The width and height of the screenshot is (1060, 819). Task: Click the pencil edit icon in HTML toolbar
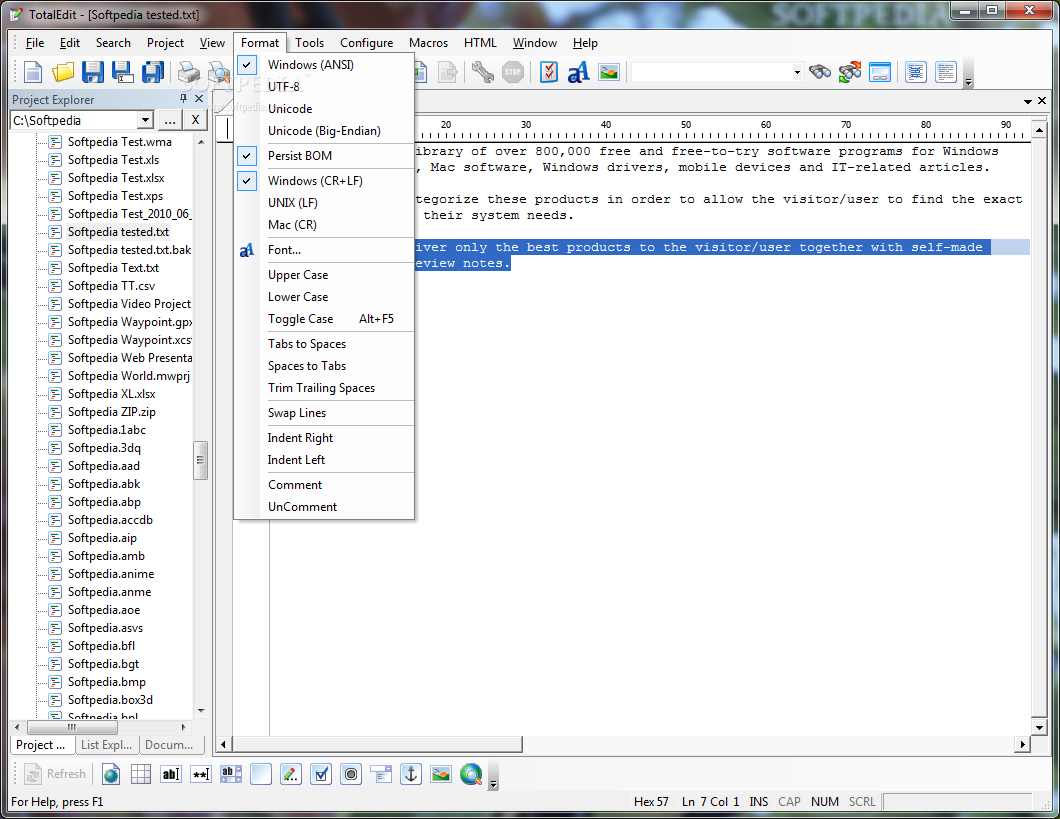pos(291,774)
